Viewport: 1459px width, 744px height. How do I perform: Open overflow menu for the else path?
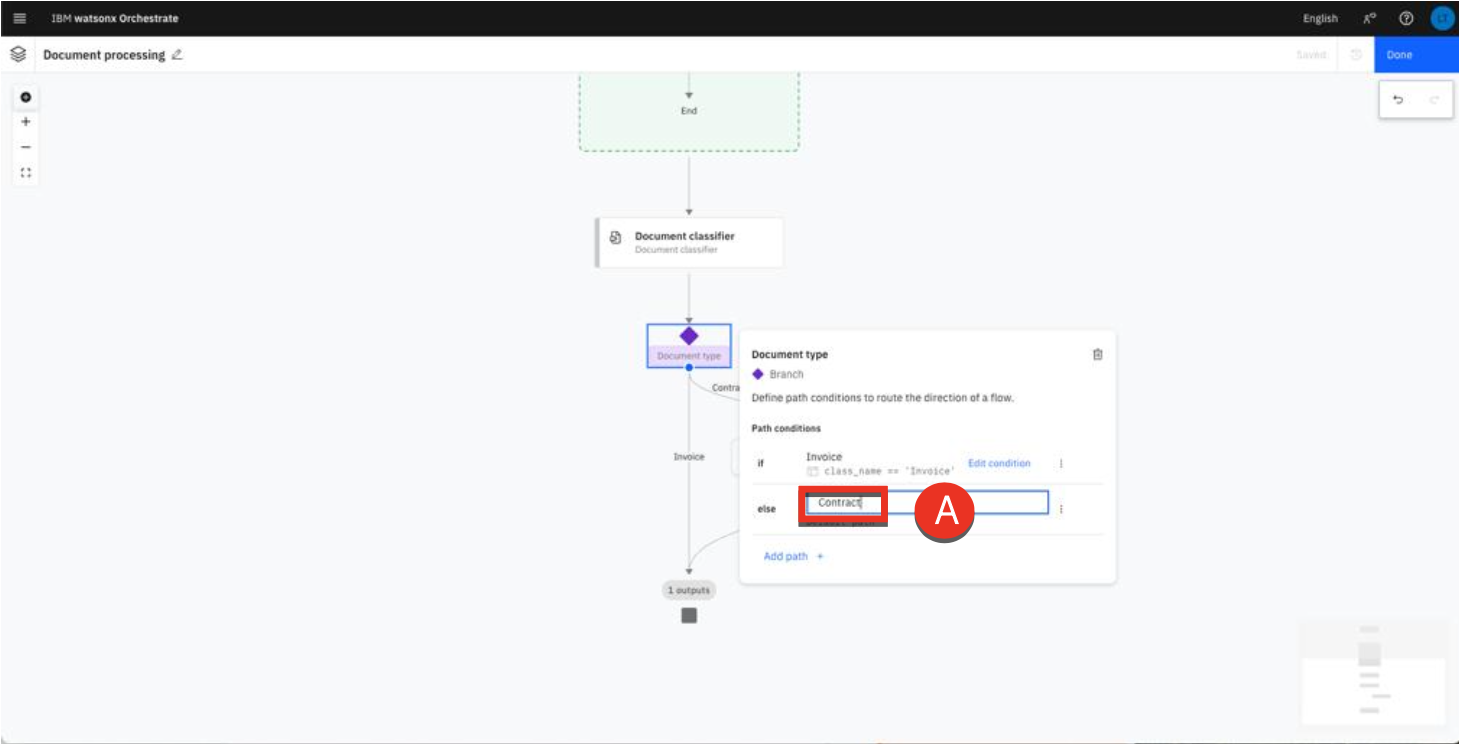[1061, 508]
